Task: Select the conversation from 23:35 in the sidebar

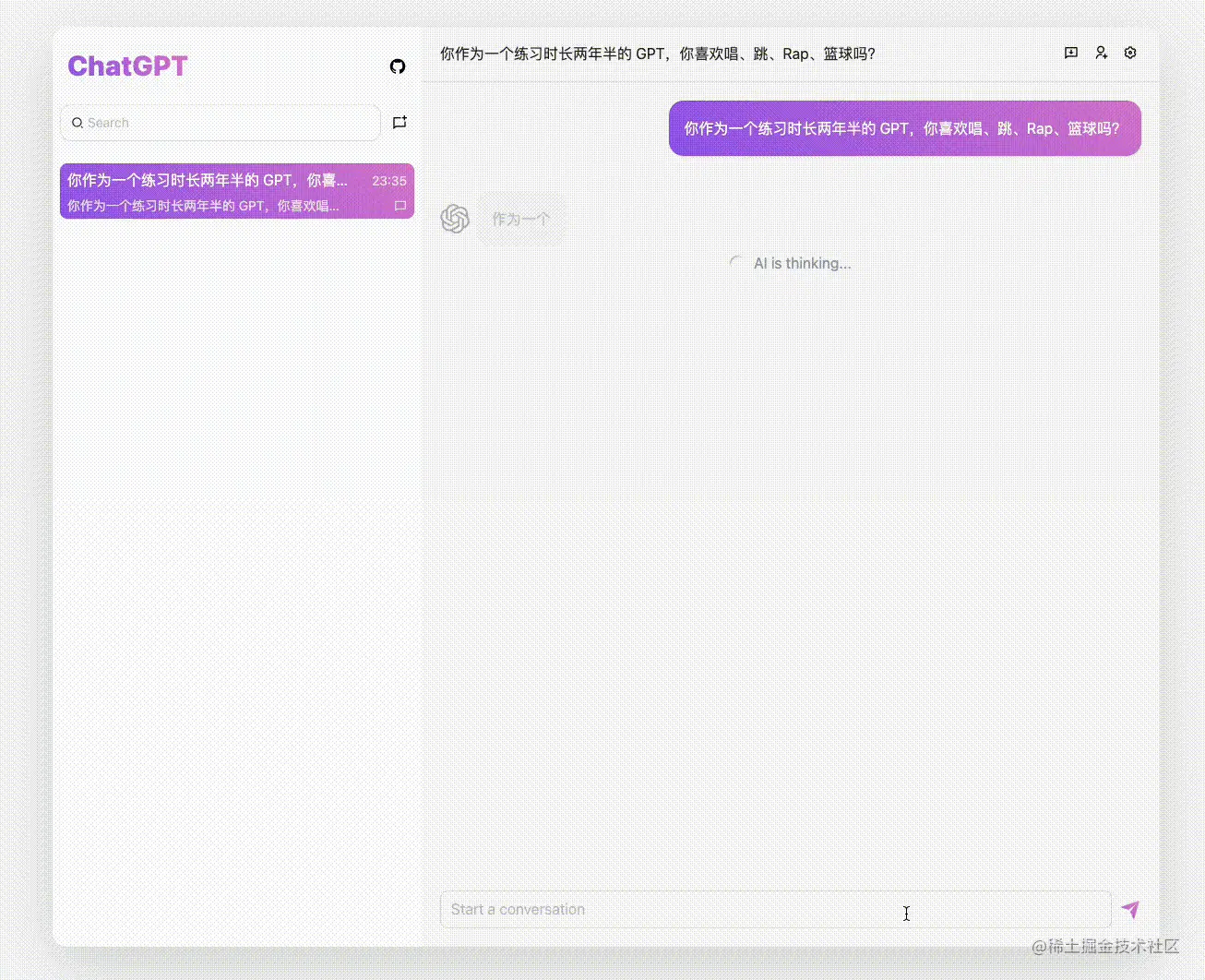Action: [237, 191]
